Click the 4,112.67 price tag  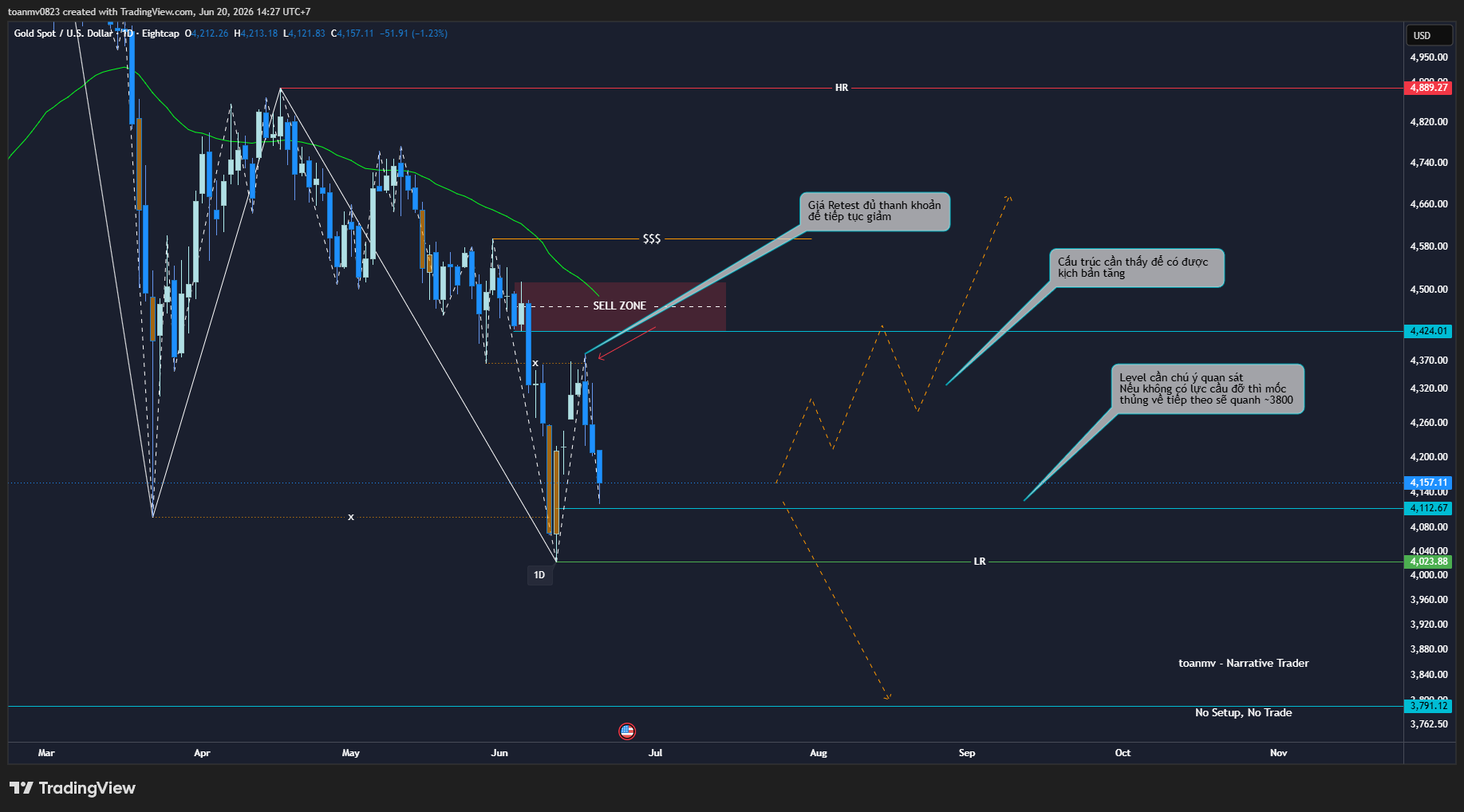tap(1428, 508)
